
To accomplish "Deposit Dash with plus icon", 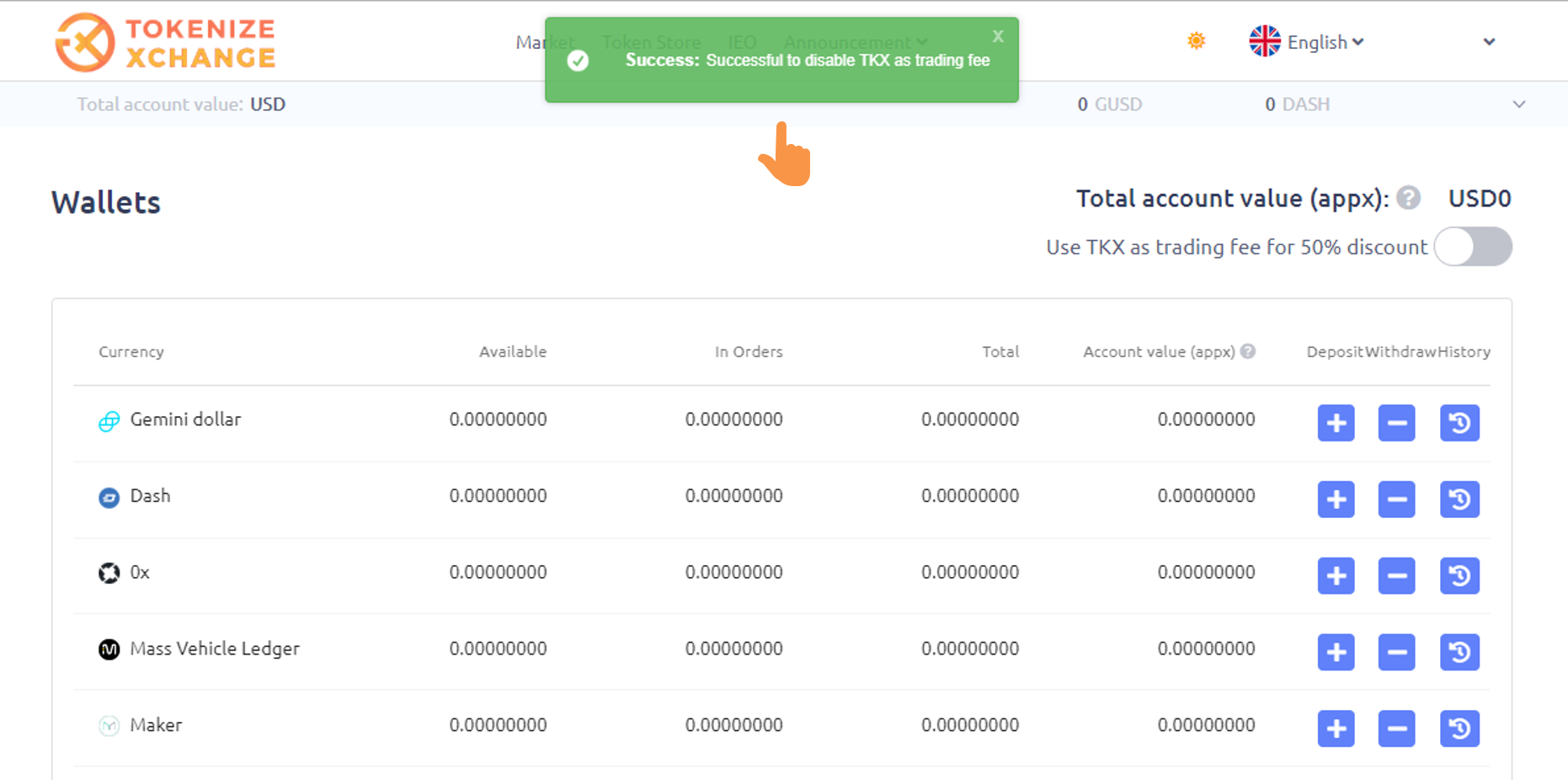I will coord(1336,500).
